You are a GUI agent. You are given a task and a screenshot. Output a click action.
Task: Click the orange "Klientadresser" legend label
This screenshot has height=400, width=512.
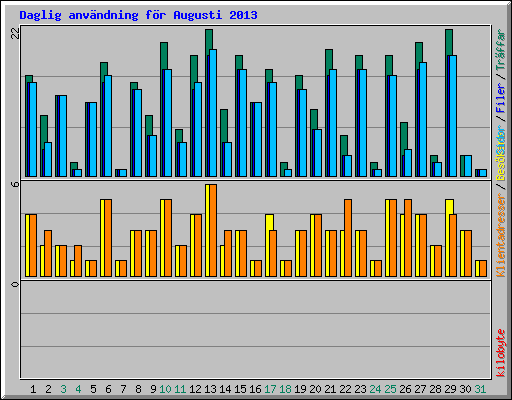pos(500,236)
